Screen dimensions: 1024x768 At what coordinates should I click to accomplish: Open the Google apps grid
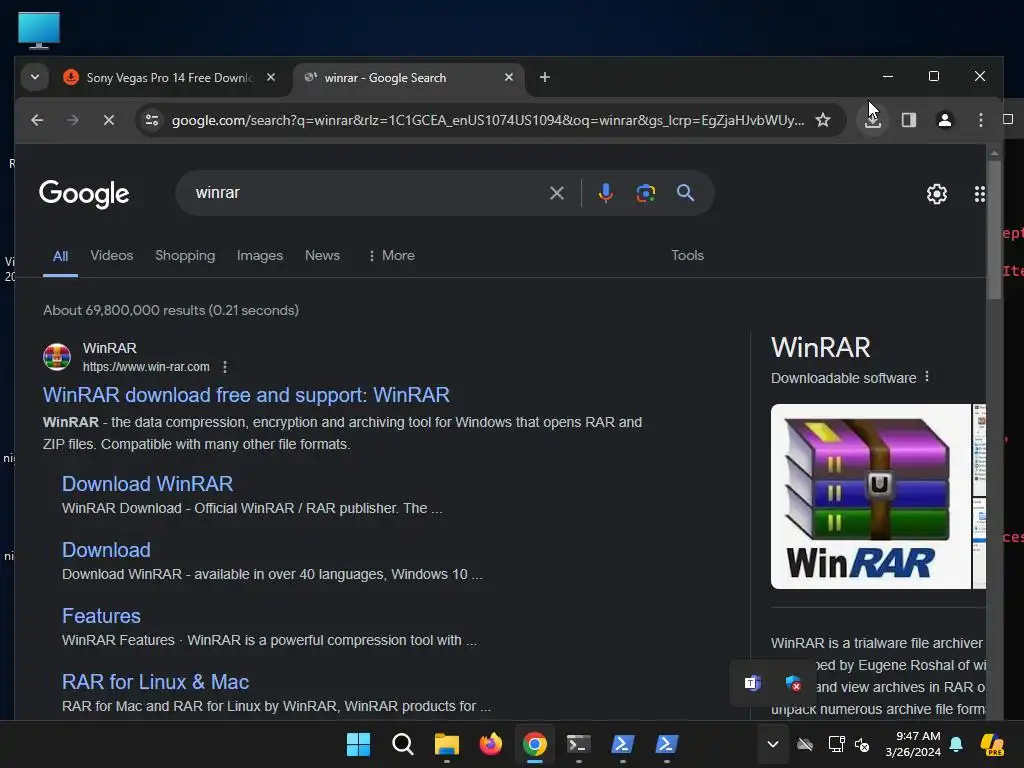[x=979, y=194]
